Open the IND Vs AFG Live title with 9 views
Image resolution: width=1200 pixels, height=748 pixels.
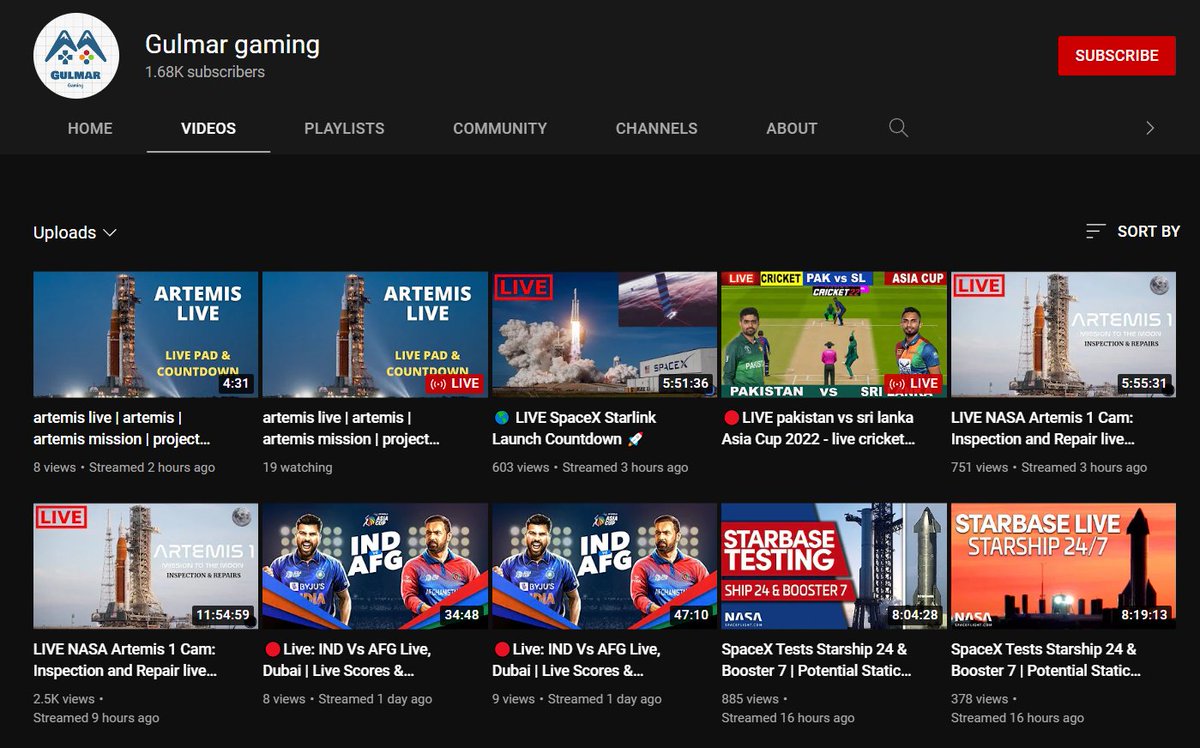pyautogui.click(x=576, y=660)
